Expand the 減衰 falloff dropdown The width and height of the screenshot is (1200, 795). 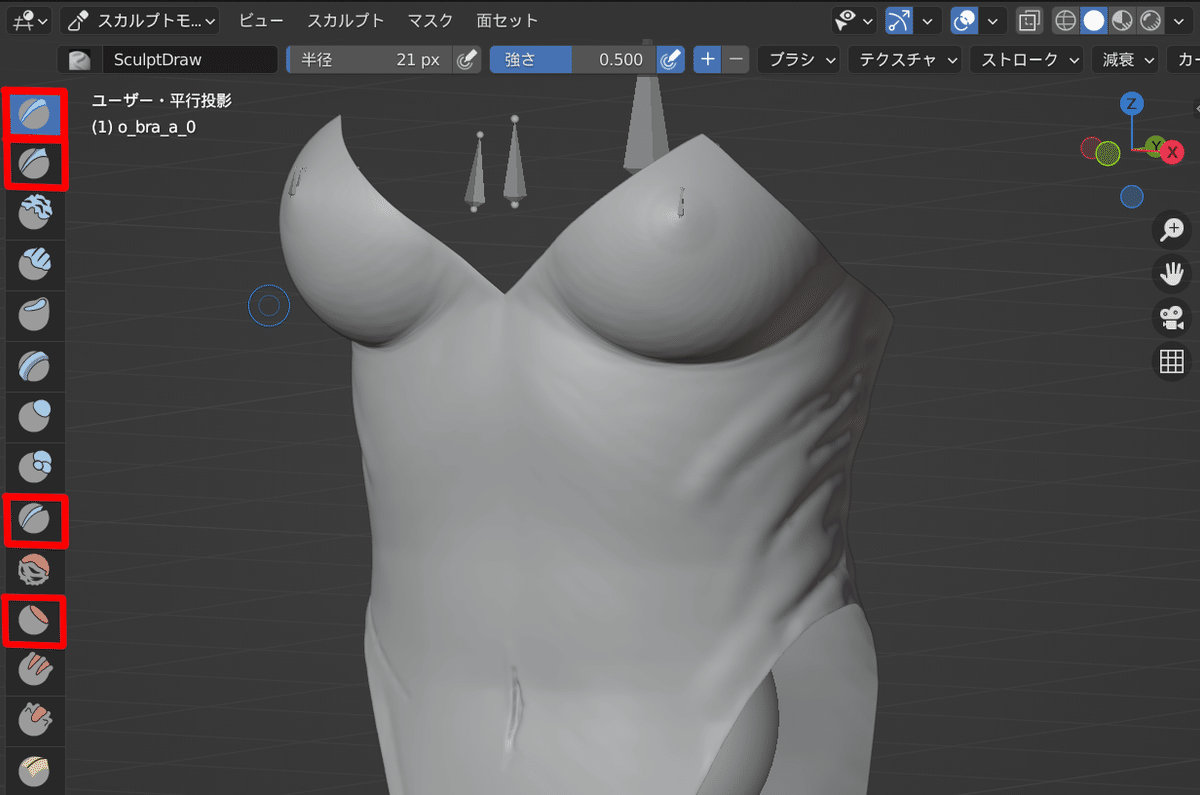1124,60
